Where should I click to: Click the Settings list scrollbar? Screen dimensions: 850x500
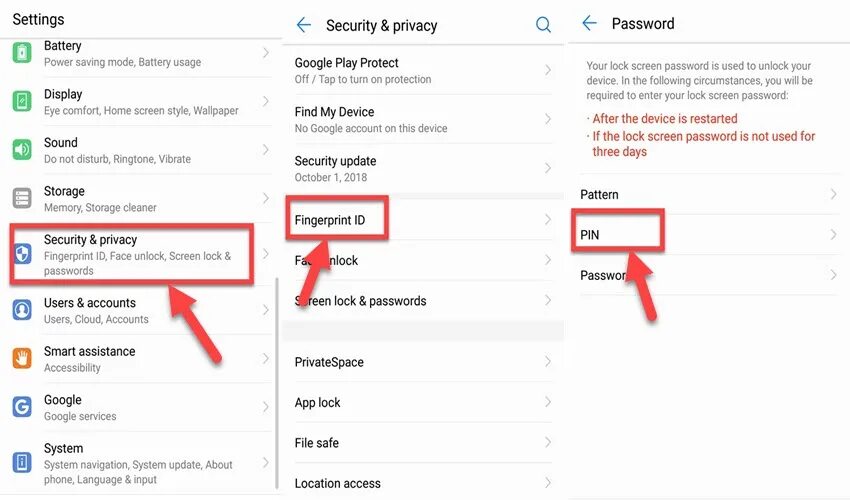pos(277,383)
